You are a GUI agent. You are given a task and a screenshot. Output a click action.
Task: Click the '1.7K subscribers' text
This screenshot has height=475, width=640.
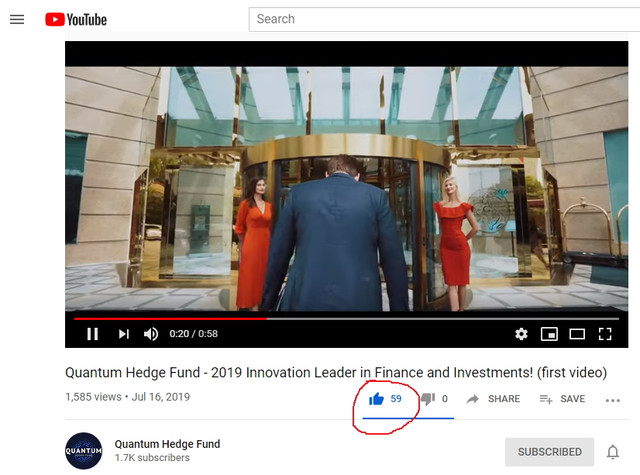152,457
